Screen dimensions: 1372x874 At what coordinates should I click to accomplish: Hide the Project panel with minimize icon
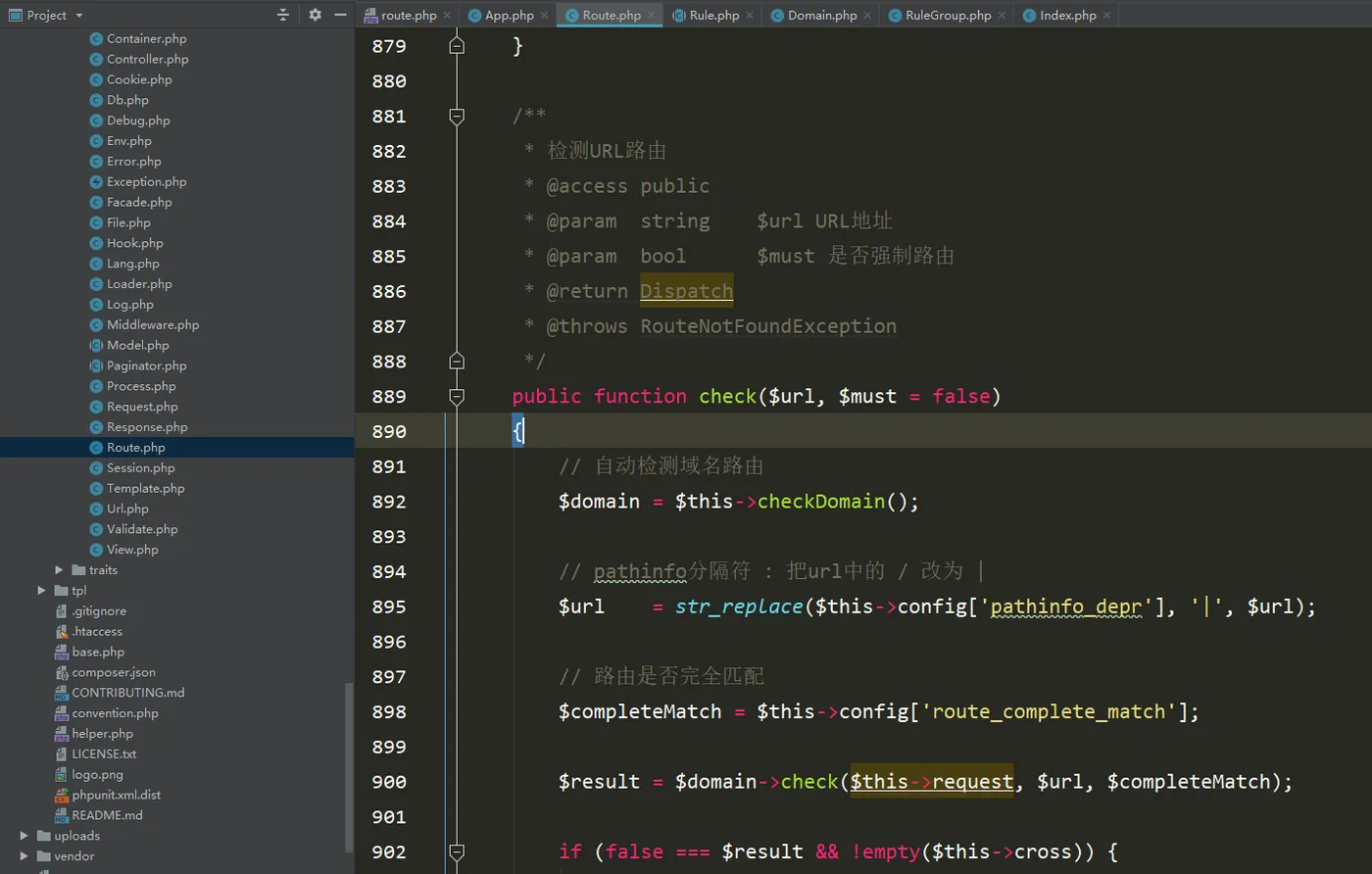pos(340,15)
